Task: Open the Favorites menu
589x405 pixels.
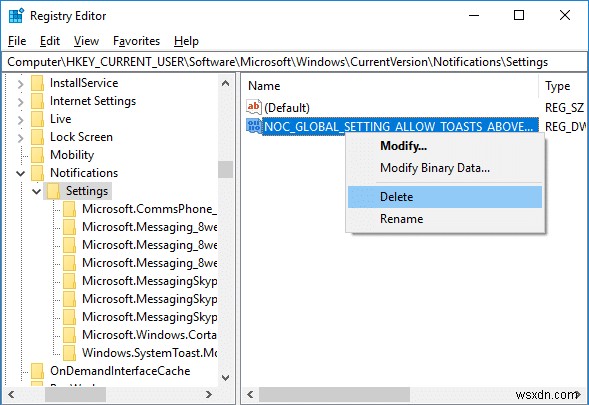Action: click(136, 41)
